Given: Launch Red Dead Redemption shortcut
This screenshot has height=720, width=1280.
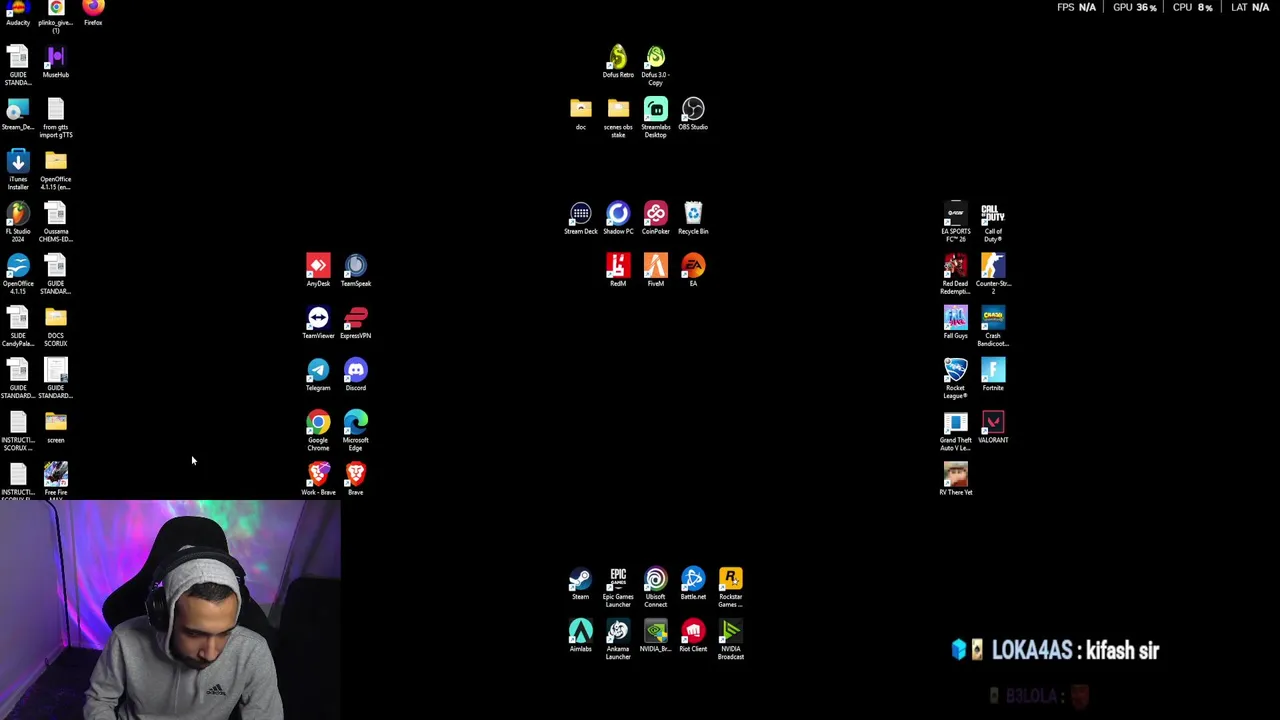Looking at the screenshot, I should pyautogui.click(x=956, y=274).
